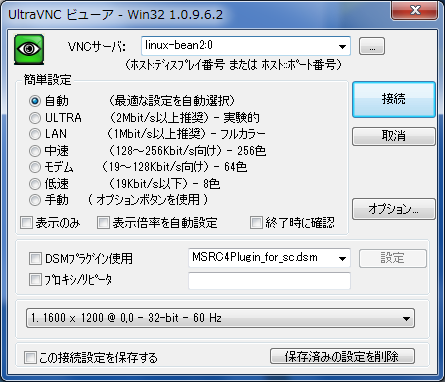Click the VNCサーバ: label
The width and height of the screenshot is (445, 382).
[x=97, y=46]
